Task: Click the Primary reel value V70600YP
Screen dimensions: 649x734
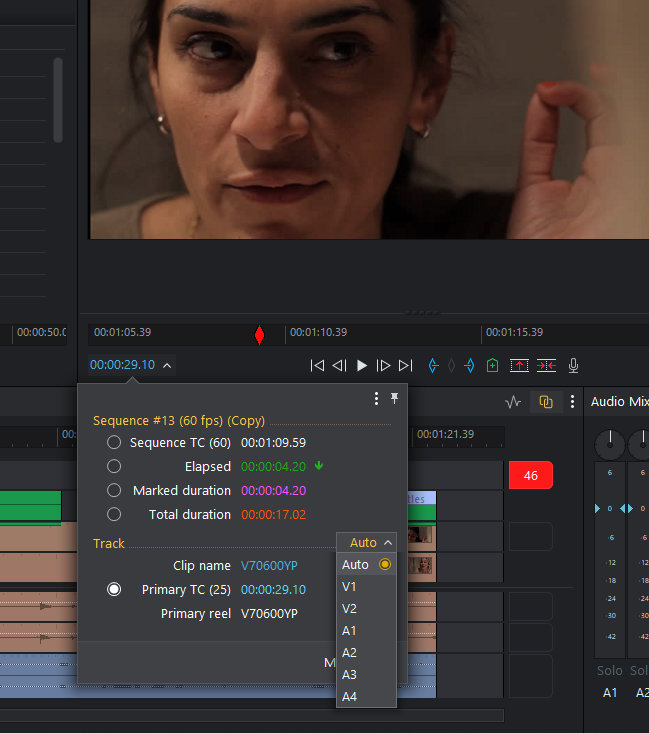Action: point(269,614)
